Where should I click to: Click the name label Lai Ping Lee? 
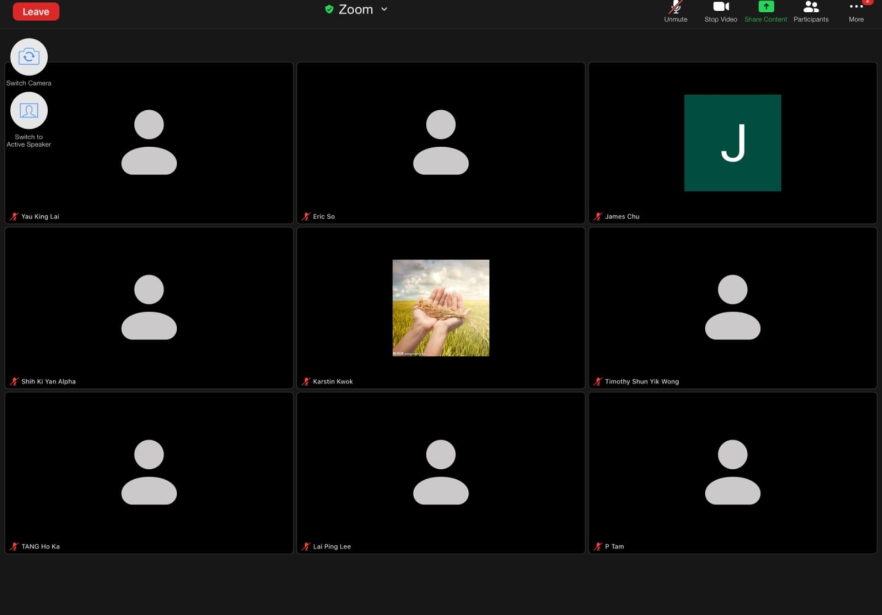pos(332,546)
